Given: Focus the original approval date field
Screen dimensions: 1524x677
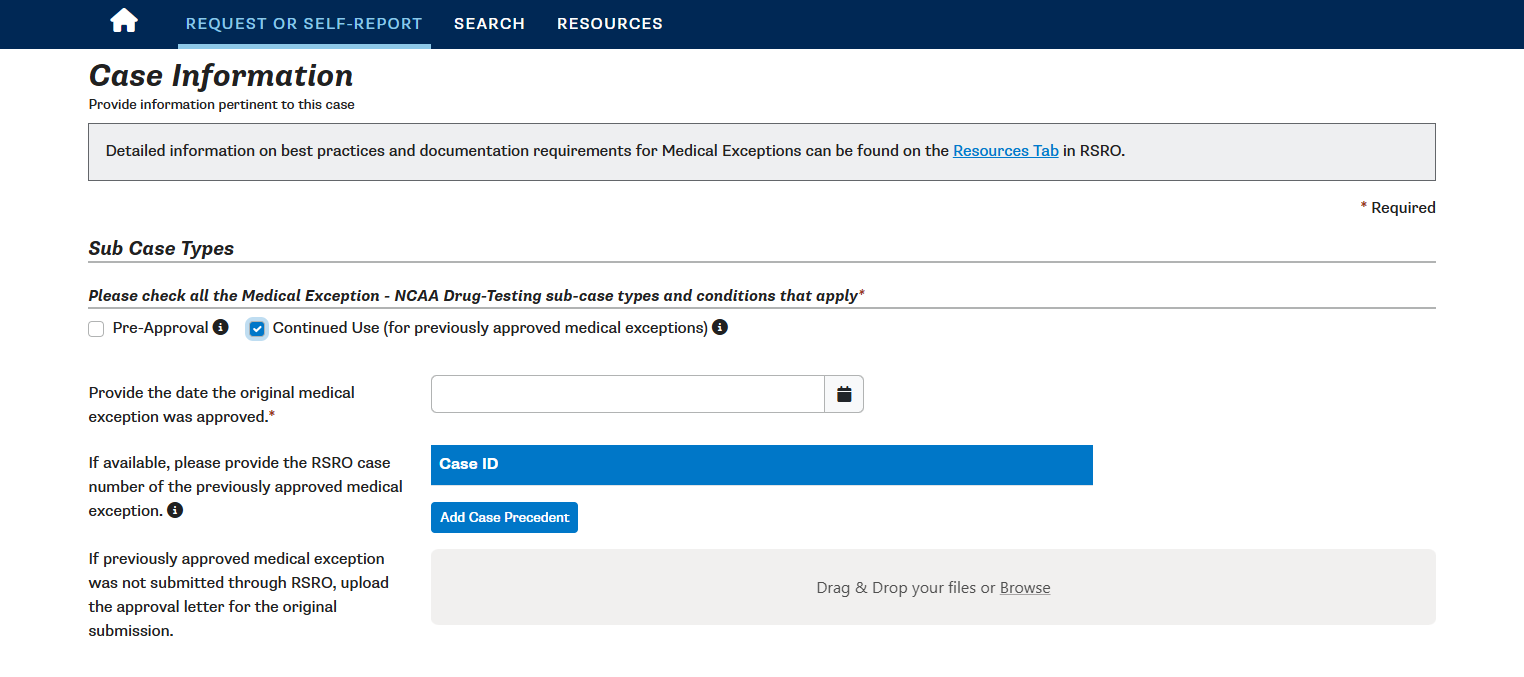Looking at the screenshot, I should click(627, 394).
